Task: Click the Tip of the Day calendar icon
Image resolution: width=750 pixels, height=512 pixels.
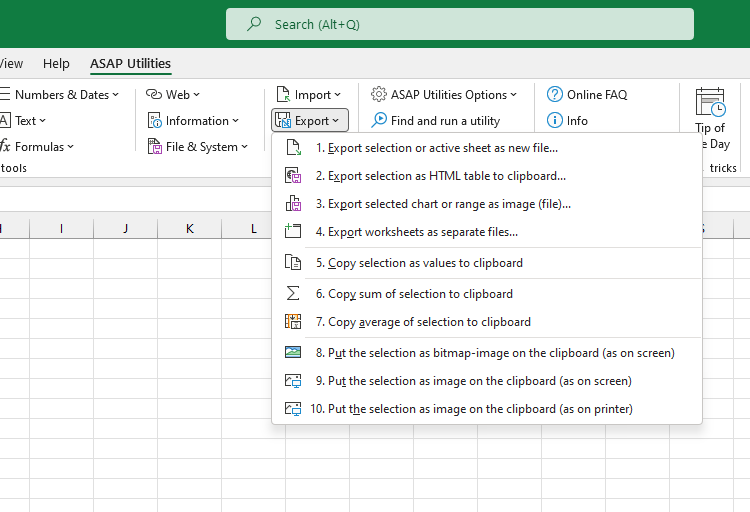Action: click(710, 102)
